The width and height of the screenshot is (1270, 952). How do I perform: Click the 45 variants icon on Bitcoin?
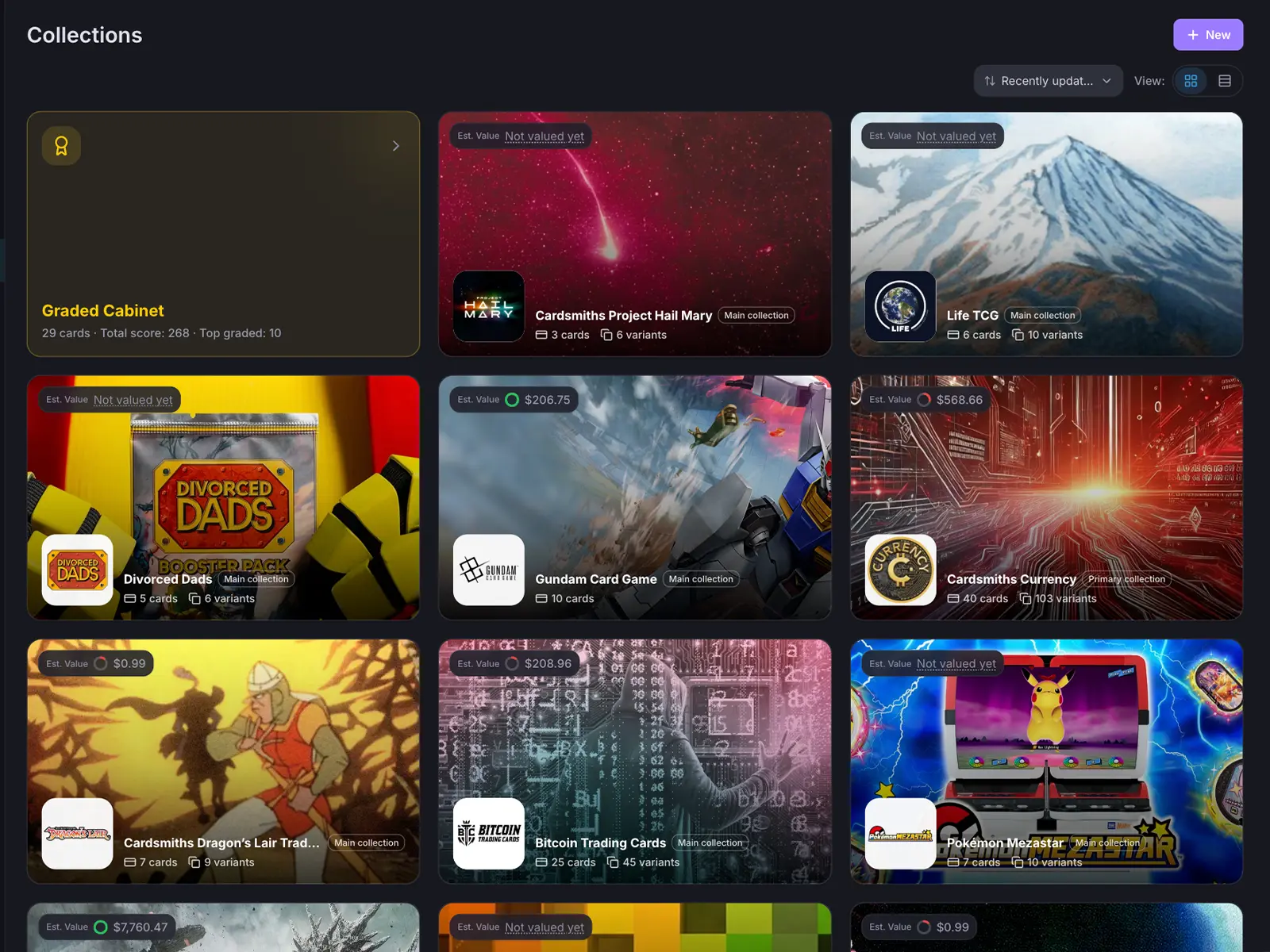click(613, 862)
